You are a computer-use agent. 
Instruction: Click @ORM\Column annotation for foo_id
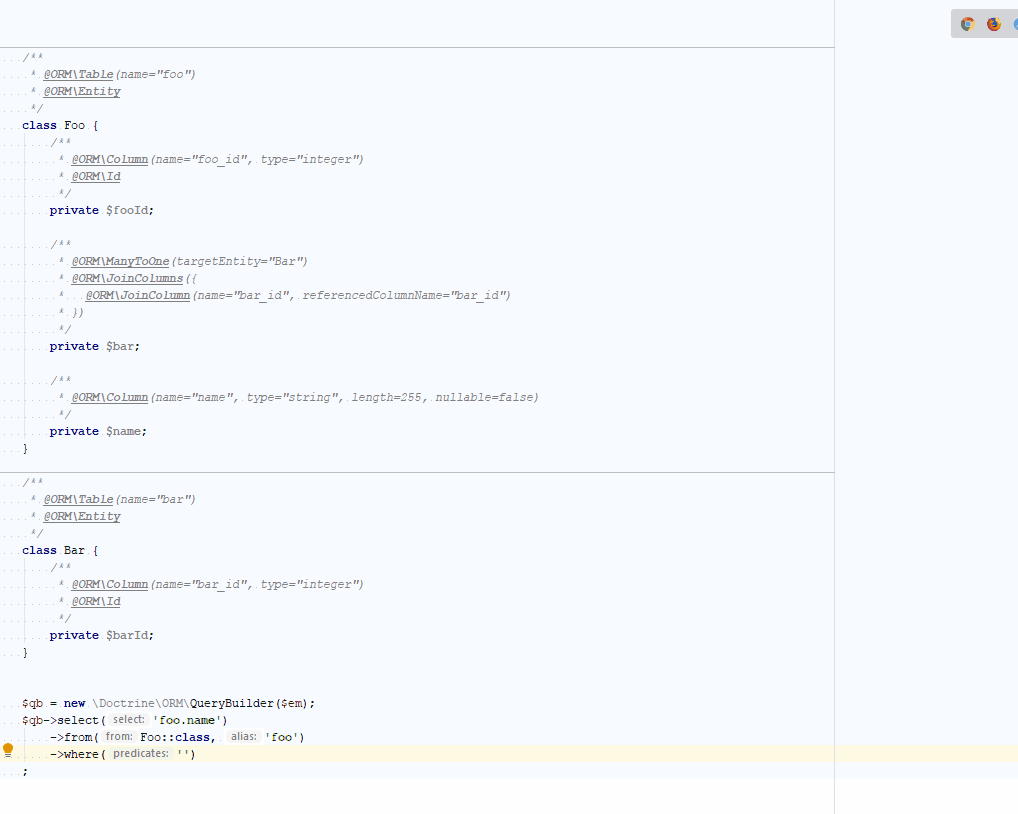tap(110, 160)
